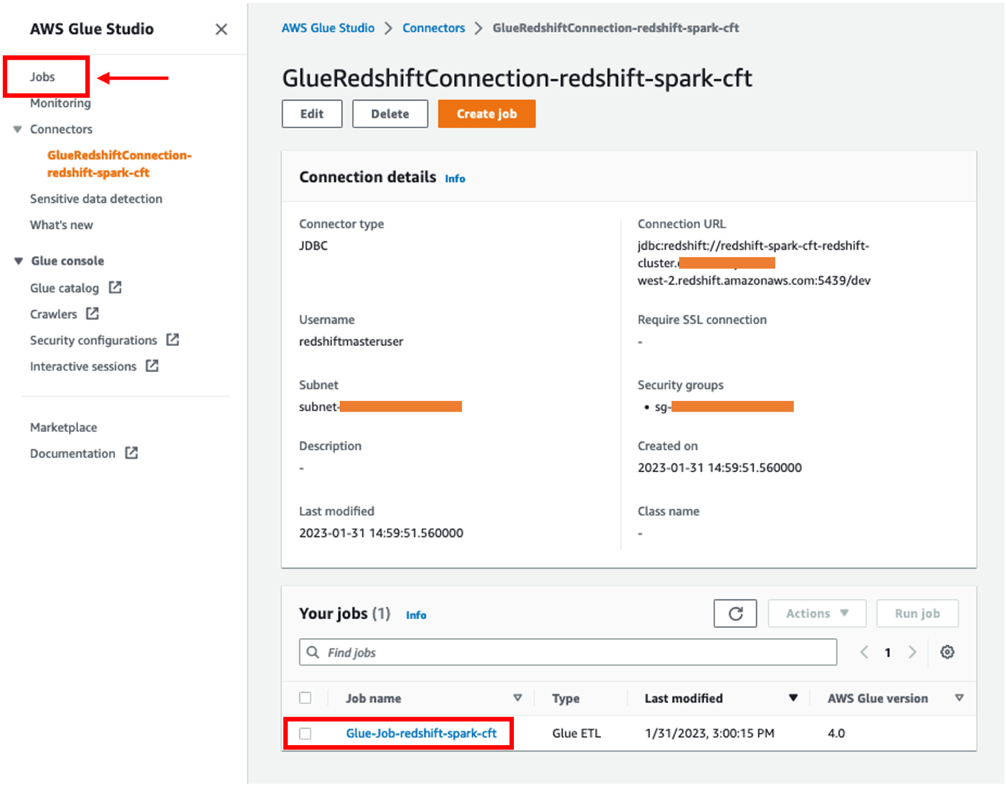Screen dimensions: 1006x789
Task: Open Security configurations link
Action: point(94,340)
